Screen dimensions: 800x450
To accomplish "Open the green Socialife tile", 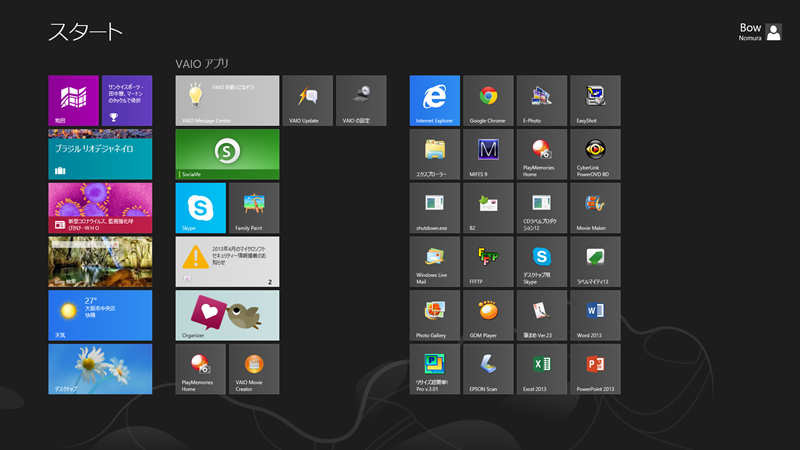I will click(228, 154).
